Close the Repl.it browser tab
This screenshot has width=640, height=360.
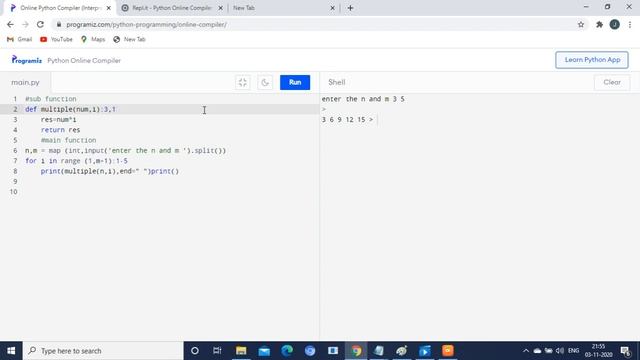click(x=220, y=8)
